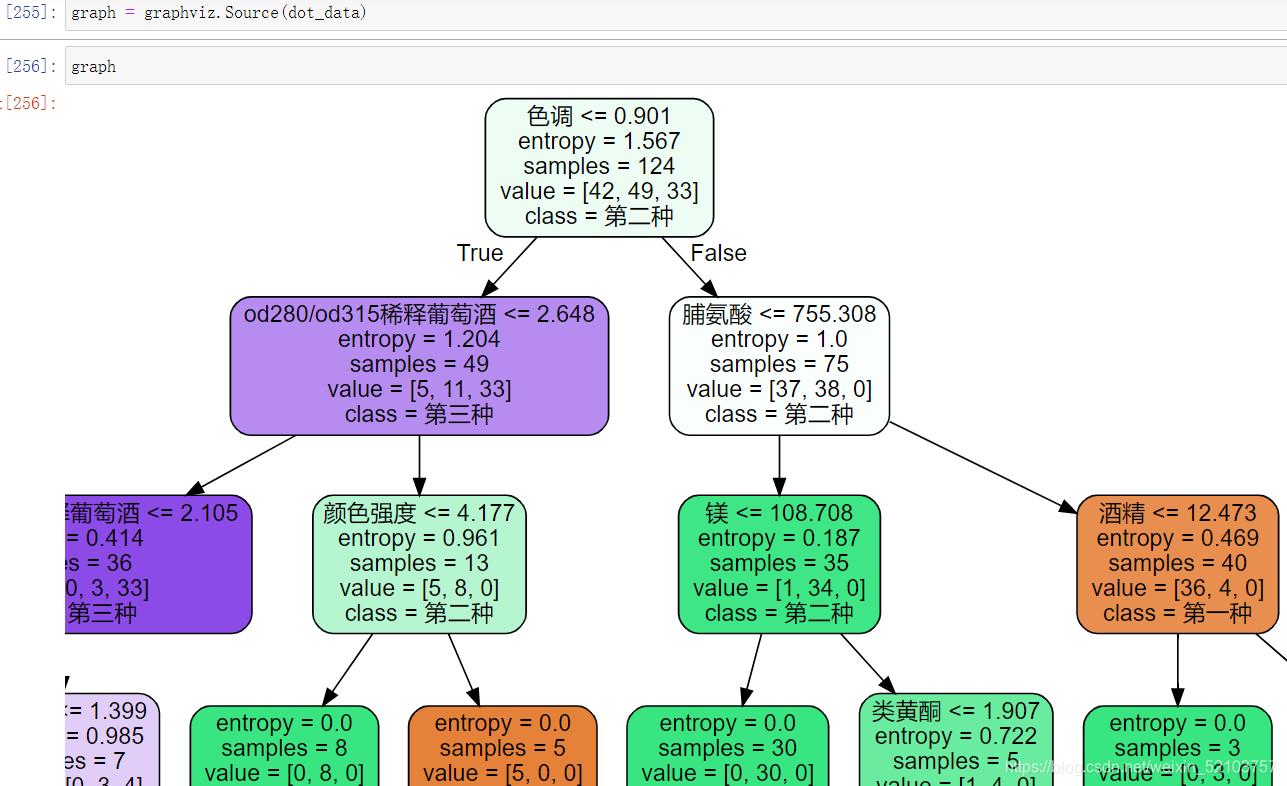The height and width of the screenshot is (786, 1287).
Task: Click the node '颜色强度 <= 4.177'
Action: click(x=419, y=564)
